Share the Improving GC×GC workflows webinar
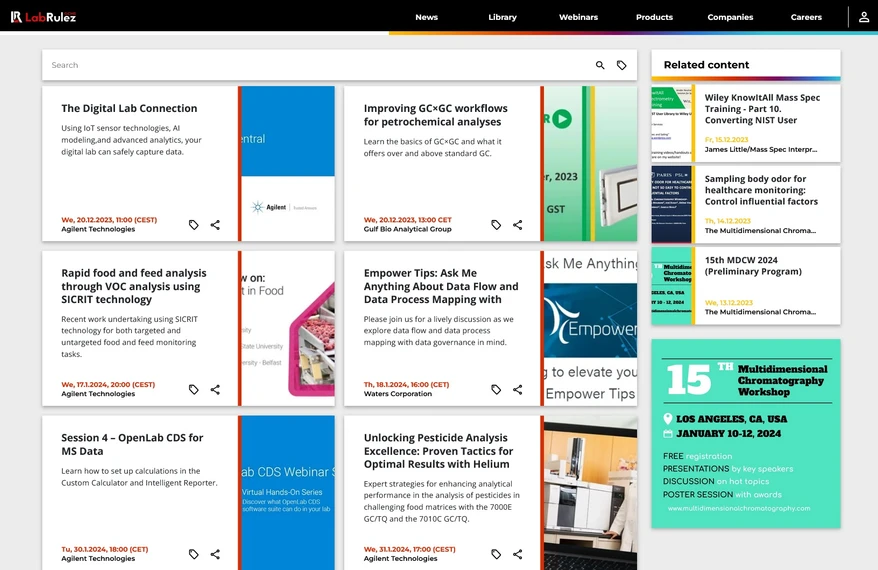The width and height of the screenshot is (878, 570). [517, 225]
